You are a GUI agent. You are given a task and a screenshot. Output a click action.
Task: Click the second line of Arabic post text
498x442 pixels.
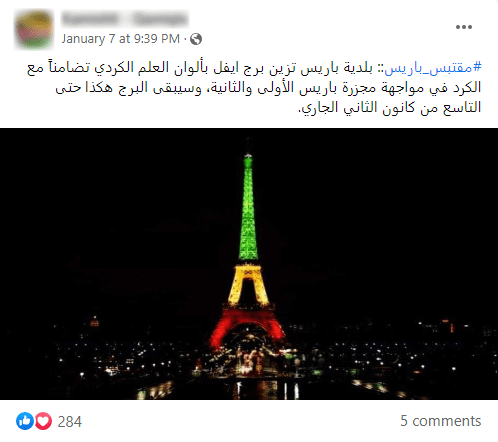tap(268, 88)
